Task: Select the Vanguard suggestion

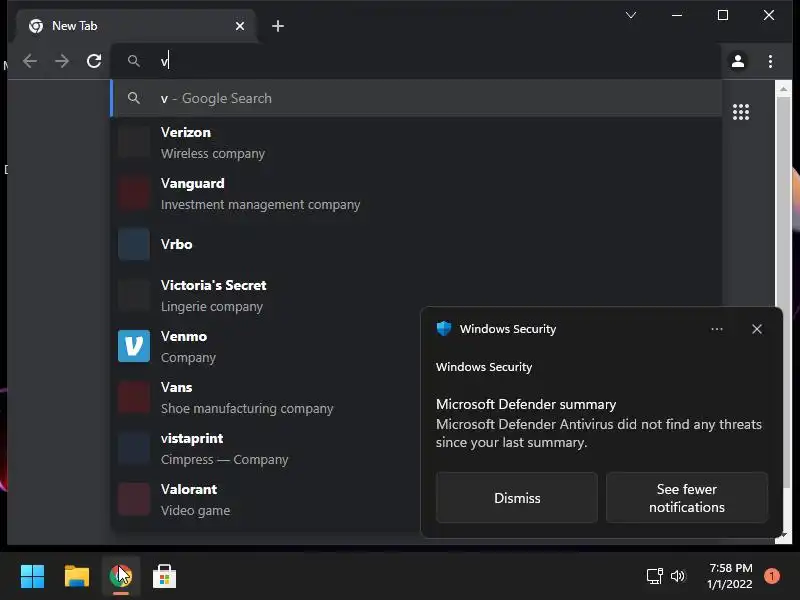Action: click(416, 193)
